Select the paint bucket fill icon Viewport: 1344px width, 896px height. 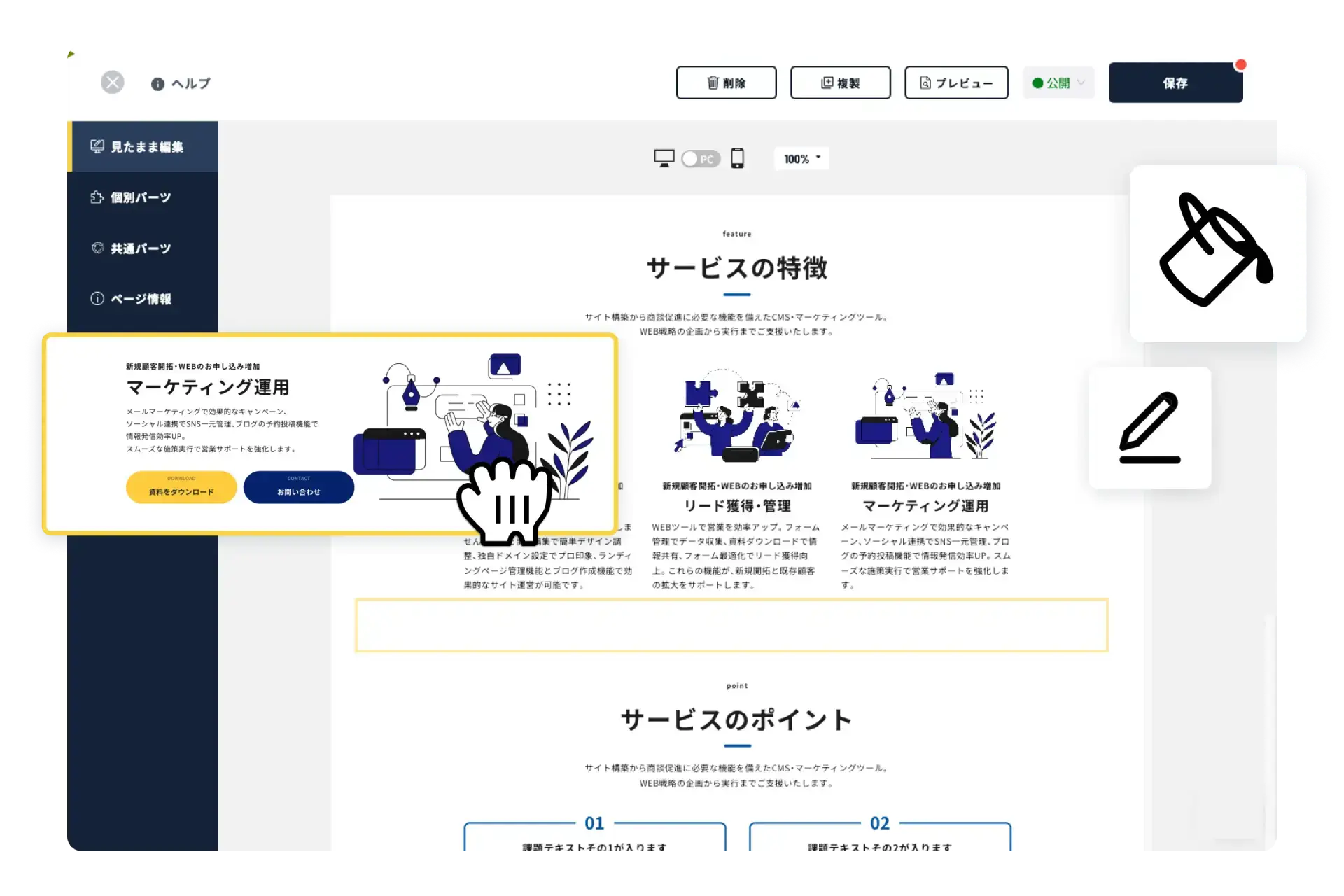1218,252
